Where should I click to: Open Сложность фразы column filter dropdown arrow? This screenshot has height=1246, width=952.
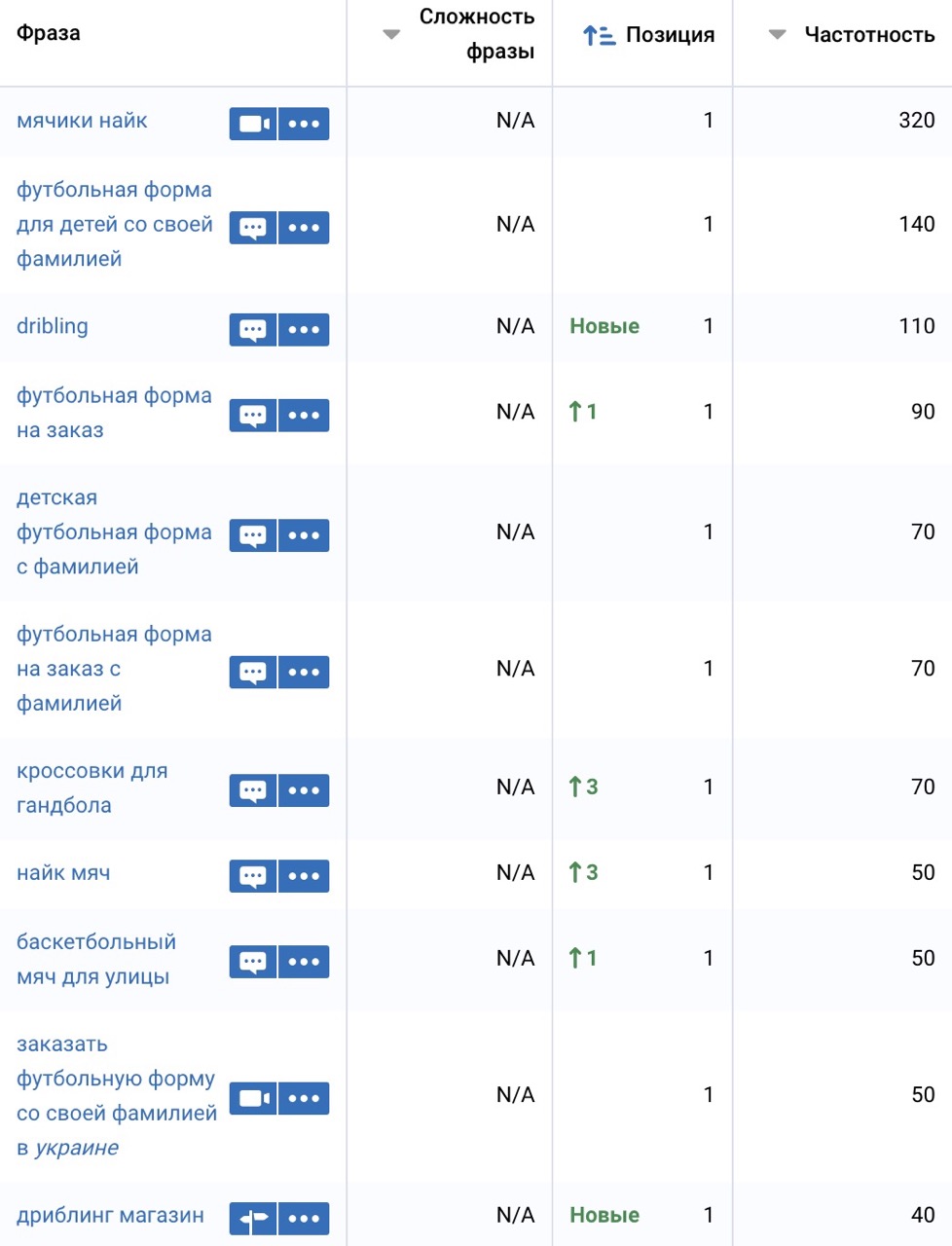coord(391,35)
